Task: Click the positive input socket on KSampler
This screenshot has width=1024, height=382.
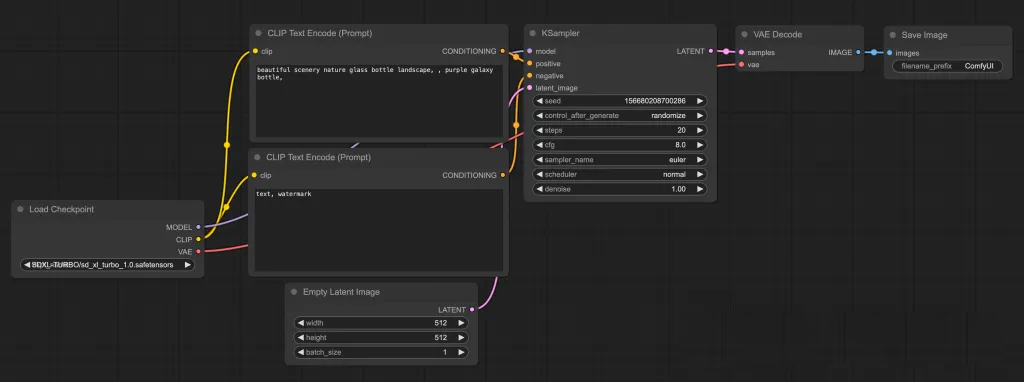Action: [530, 63]
